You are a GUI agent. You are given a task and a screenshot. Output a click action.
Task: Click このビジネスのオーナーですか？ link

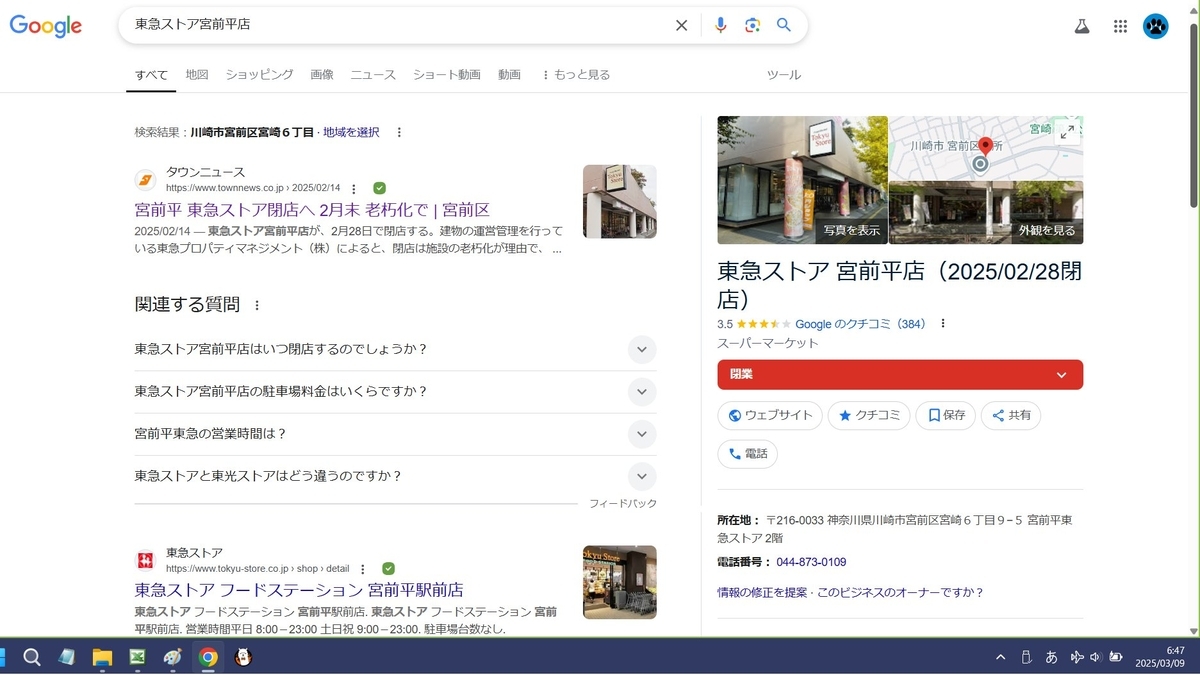click(900, 592)
